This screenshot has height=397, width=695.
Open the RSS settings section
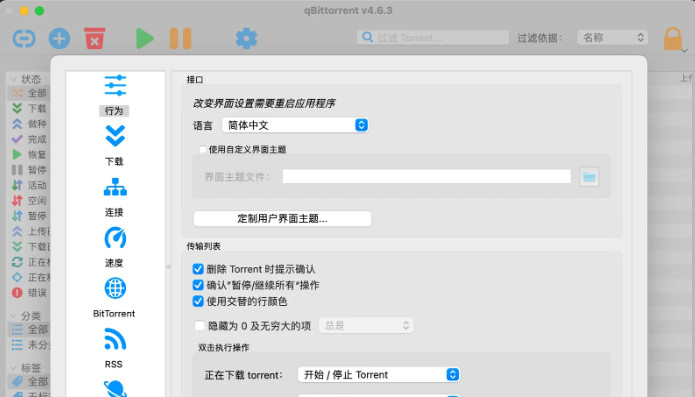click(114, 348)
